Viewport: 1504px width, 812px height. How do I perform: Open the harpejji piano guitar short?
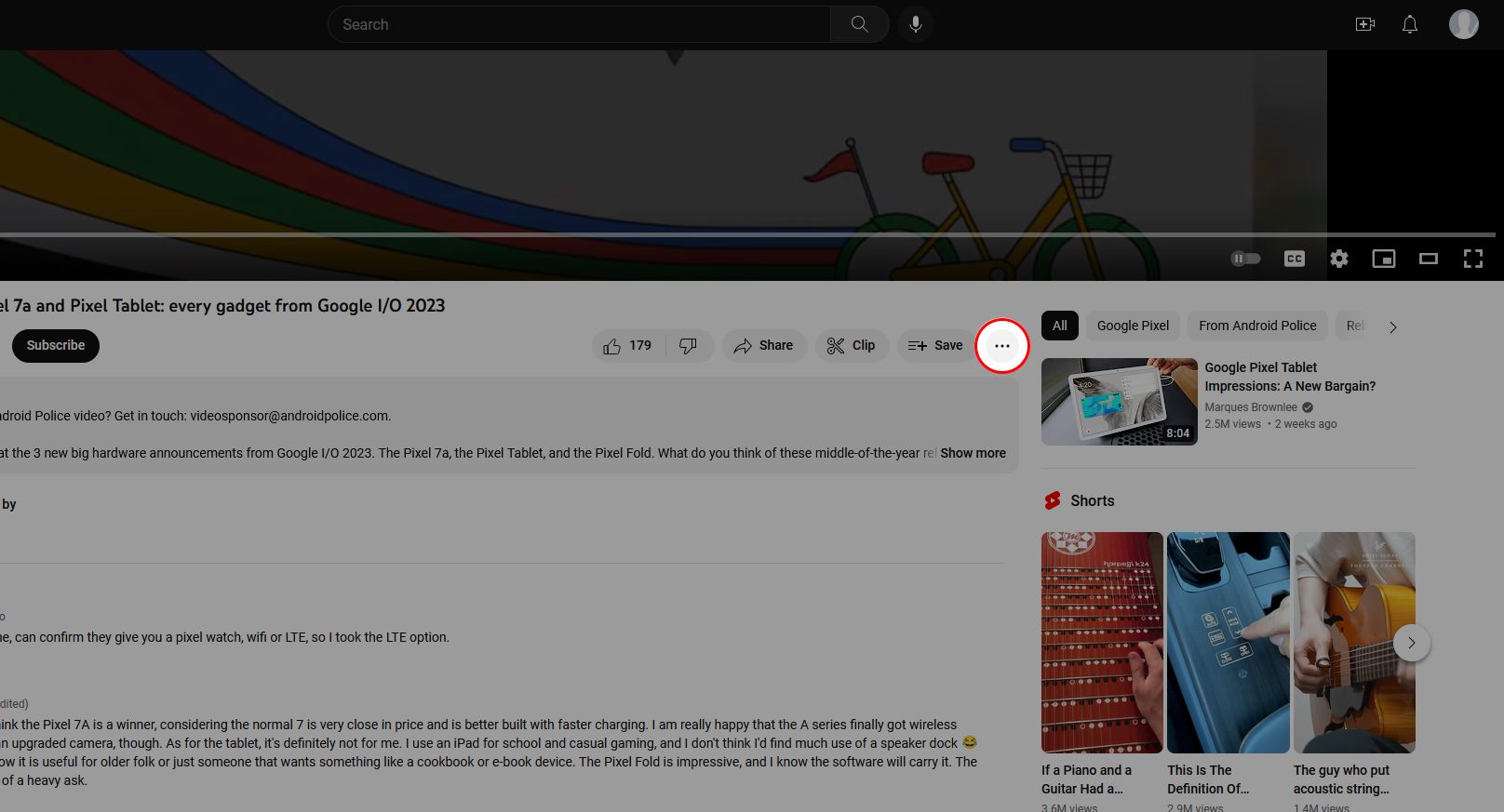pos(1102,643)
